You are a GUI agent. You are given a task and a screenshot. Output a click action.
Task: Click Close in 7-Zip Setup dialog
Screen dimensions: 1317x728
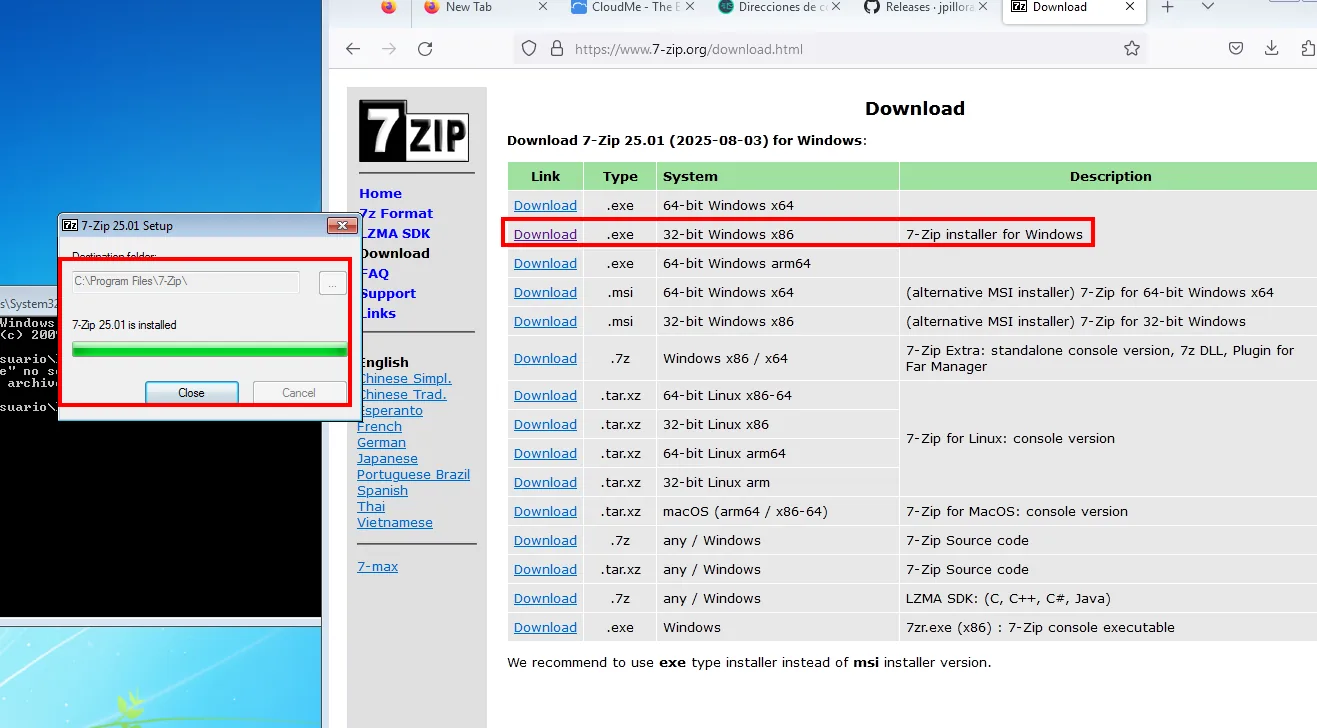[x=191, y=392]
